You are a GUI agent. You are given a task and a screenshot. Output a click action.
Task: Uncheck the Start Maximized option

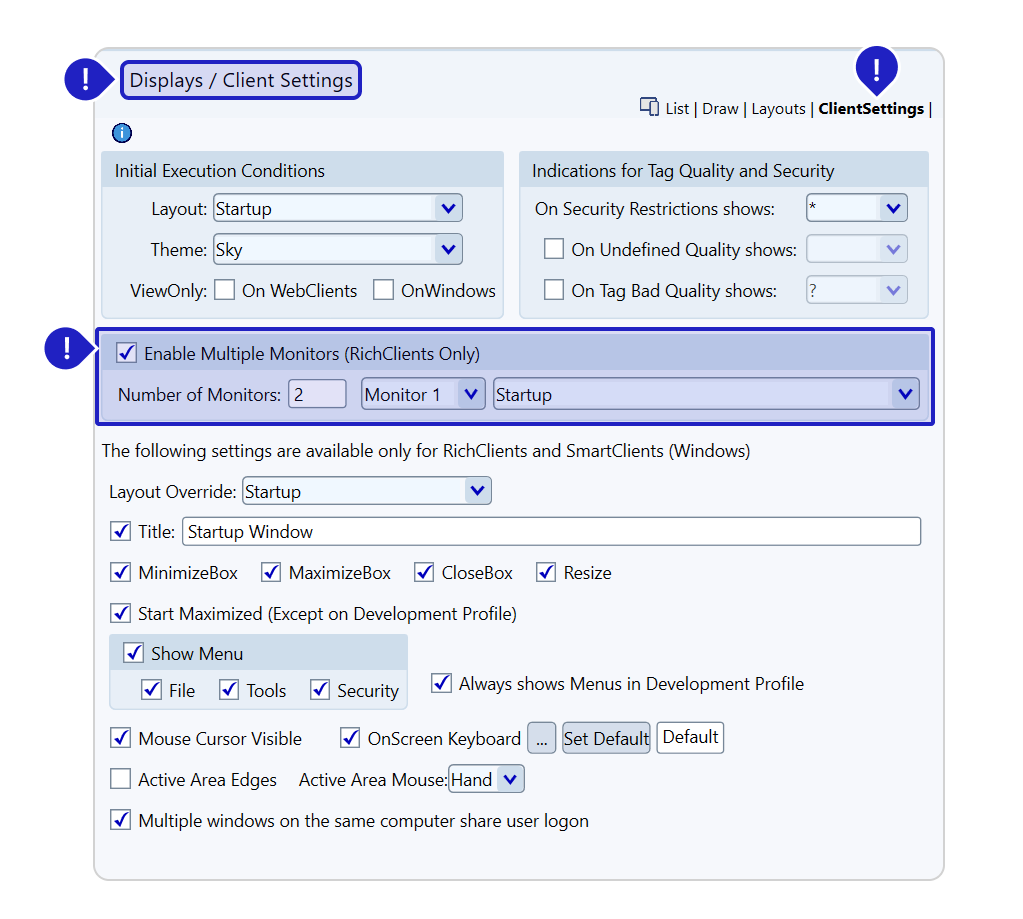[x=121, y=613]
